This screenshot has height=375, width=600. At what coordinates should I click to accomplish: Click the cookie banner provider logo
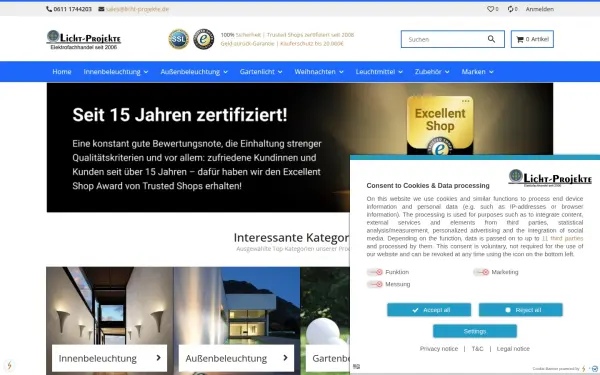click(x=595, y=368)
